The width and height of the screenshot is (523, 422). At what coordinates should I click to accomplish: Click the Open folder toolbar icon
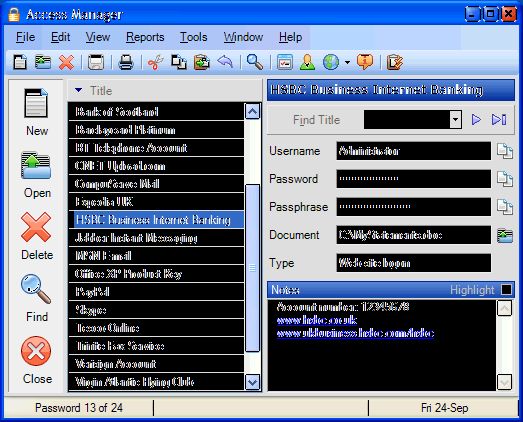tap(43, 62)
